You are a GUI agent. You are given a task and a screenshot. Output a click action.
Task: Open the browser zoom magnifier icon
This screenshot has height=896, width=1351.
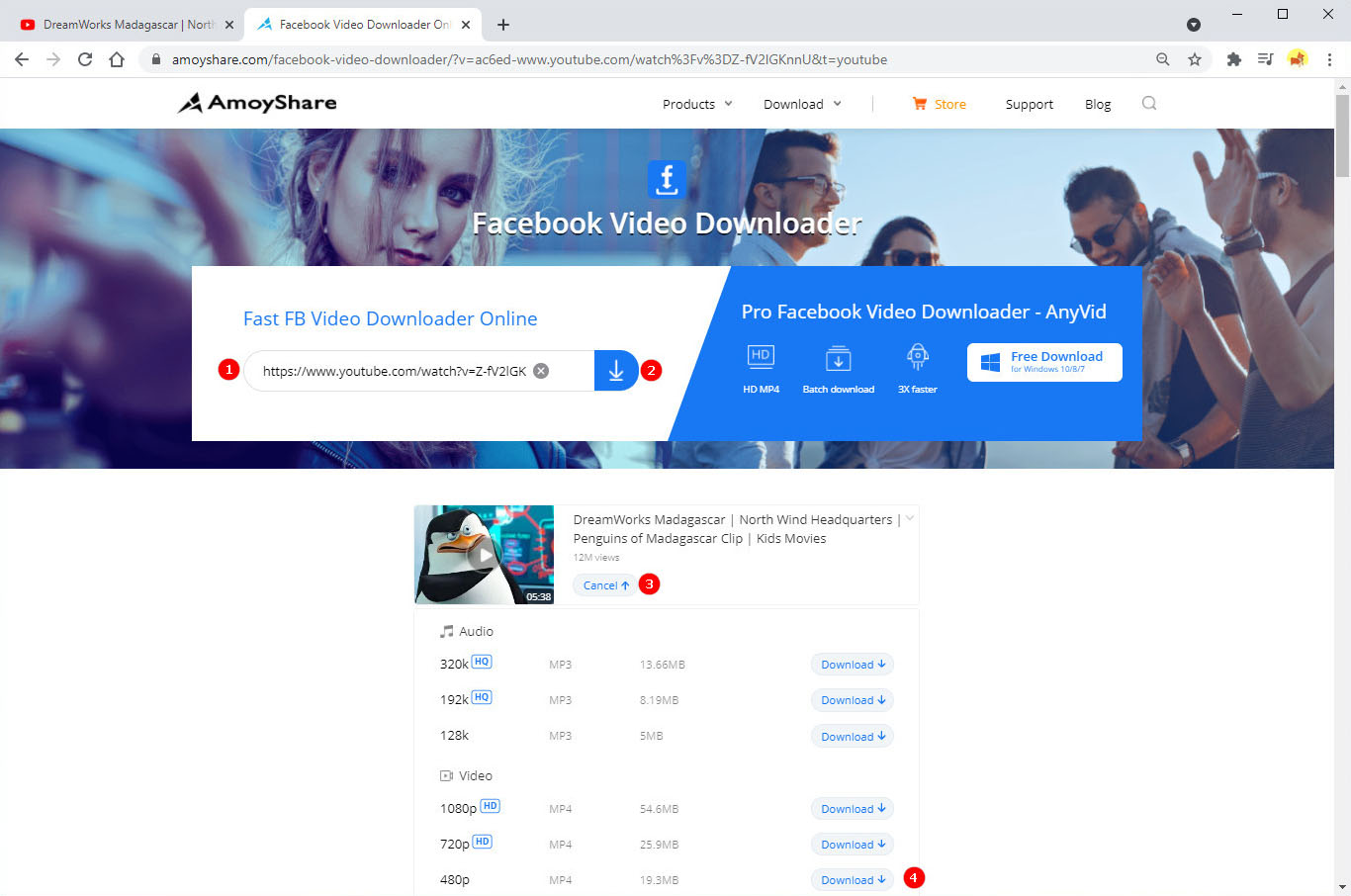[1163, 59]
